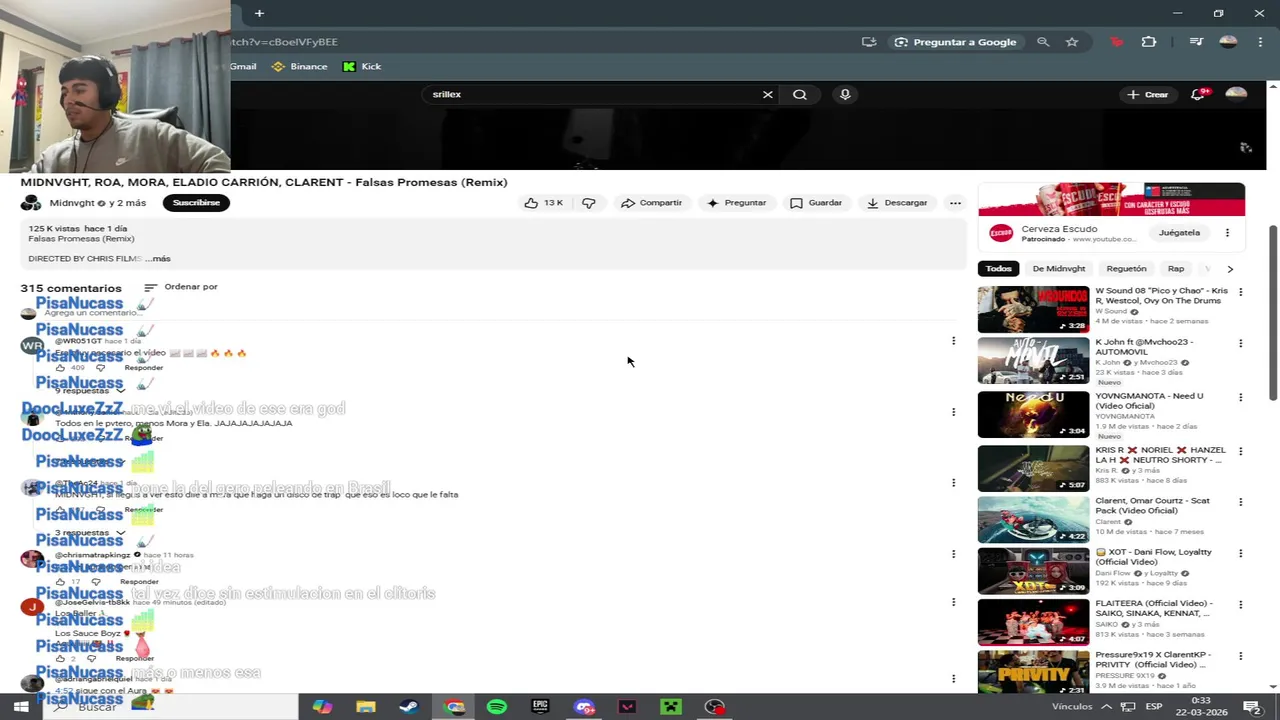The width and height of the screenshot is (1280, 720).
Task: Dislike the video with thumbs down
Action: tap(589, 203)
